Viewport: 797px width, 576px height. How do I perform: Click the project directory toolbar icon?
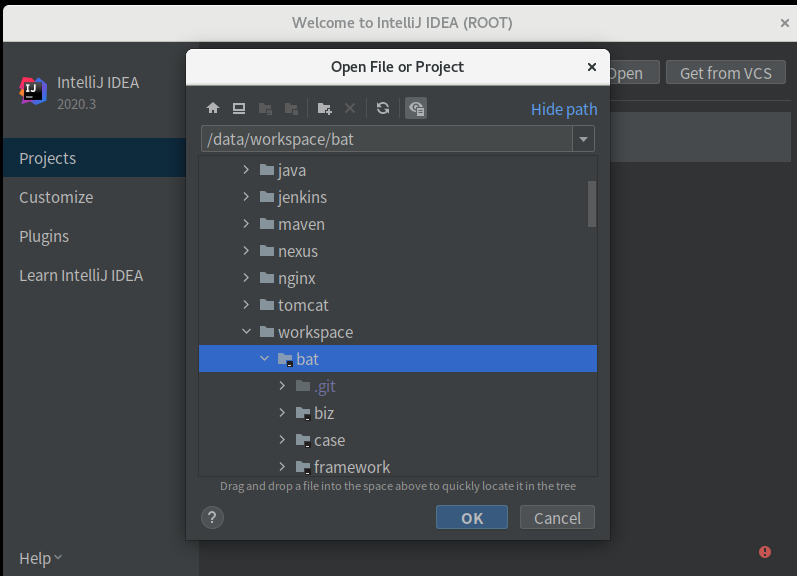click(265, 108)
